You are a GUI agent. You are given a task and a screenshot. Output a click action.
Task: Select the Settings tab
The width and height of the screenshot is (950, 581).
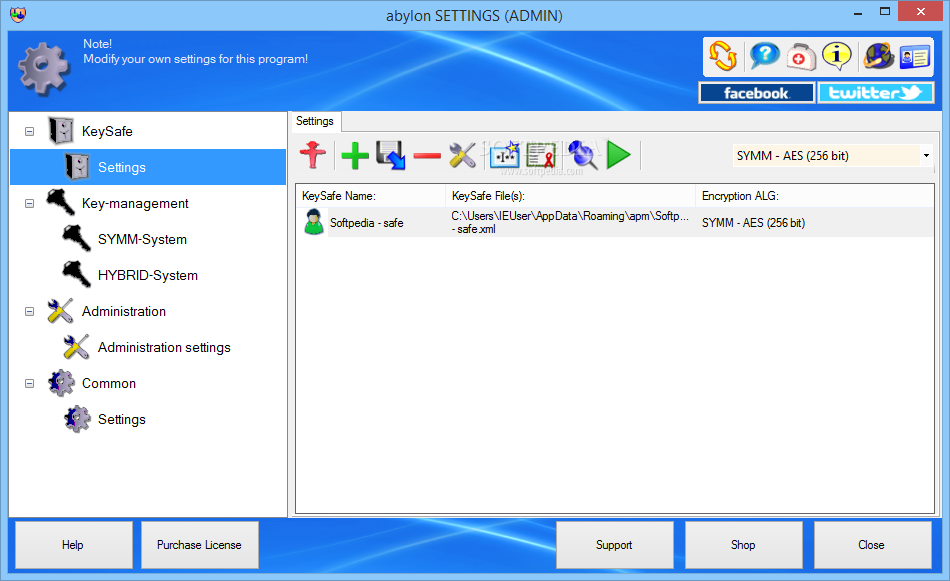tap(315, 121)
